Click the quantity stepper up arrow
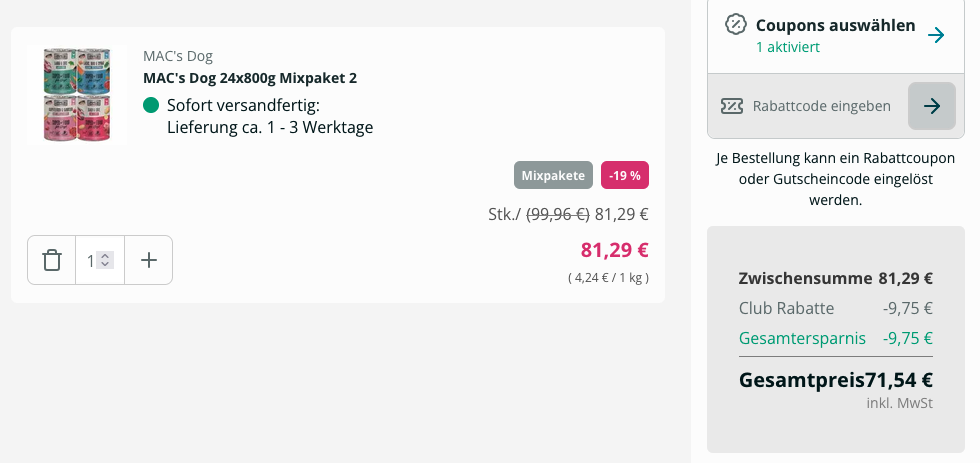 click(105, 256)
